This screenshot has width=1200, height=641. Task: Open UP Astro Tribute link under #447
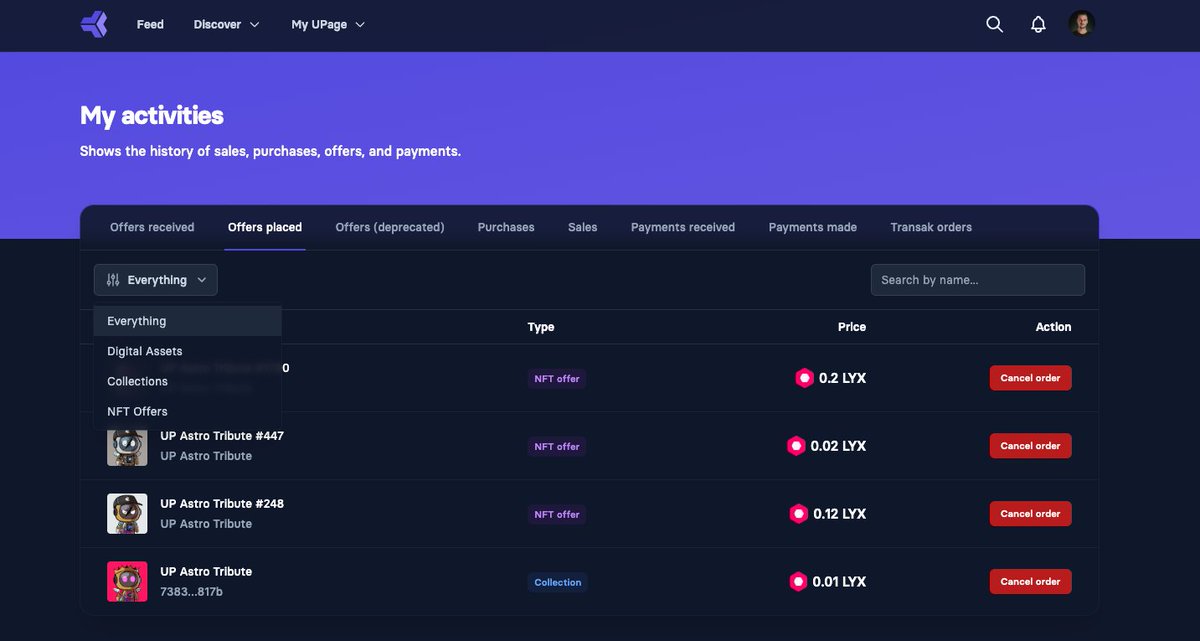(x=206, y=456)
